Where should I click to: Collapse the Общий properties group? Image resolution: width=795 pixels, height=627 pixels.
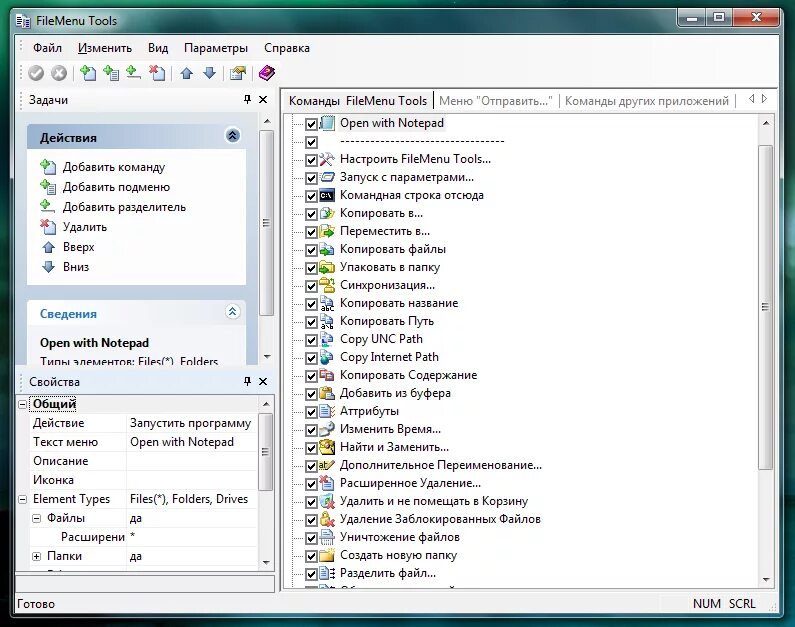[x=22, y=404]
